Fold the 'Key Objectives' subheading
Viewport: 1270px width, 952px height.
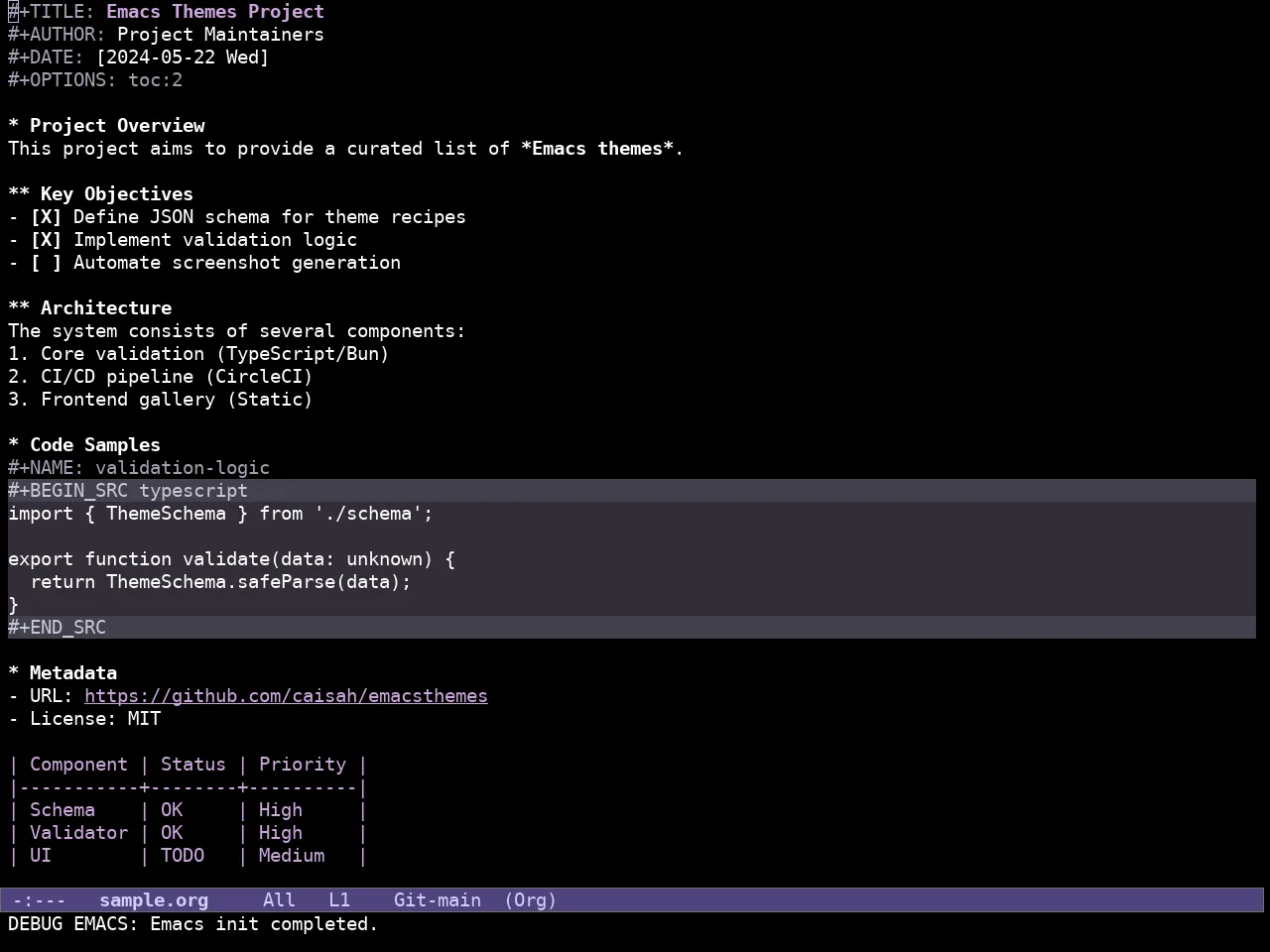100,194
